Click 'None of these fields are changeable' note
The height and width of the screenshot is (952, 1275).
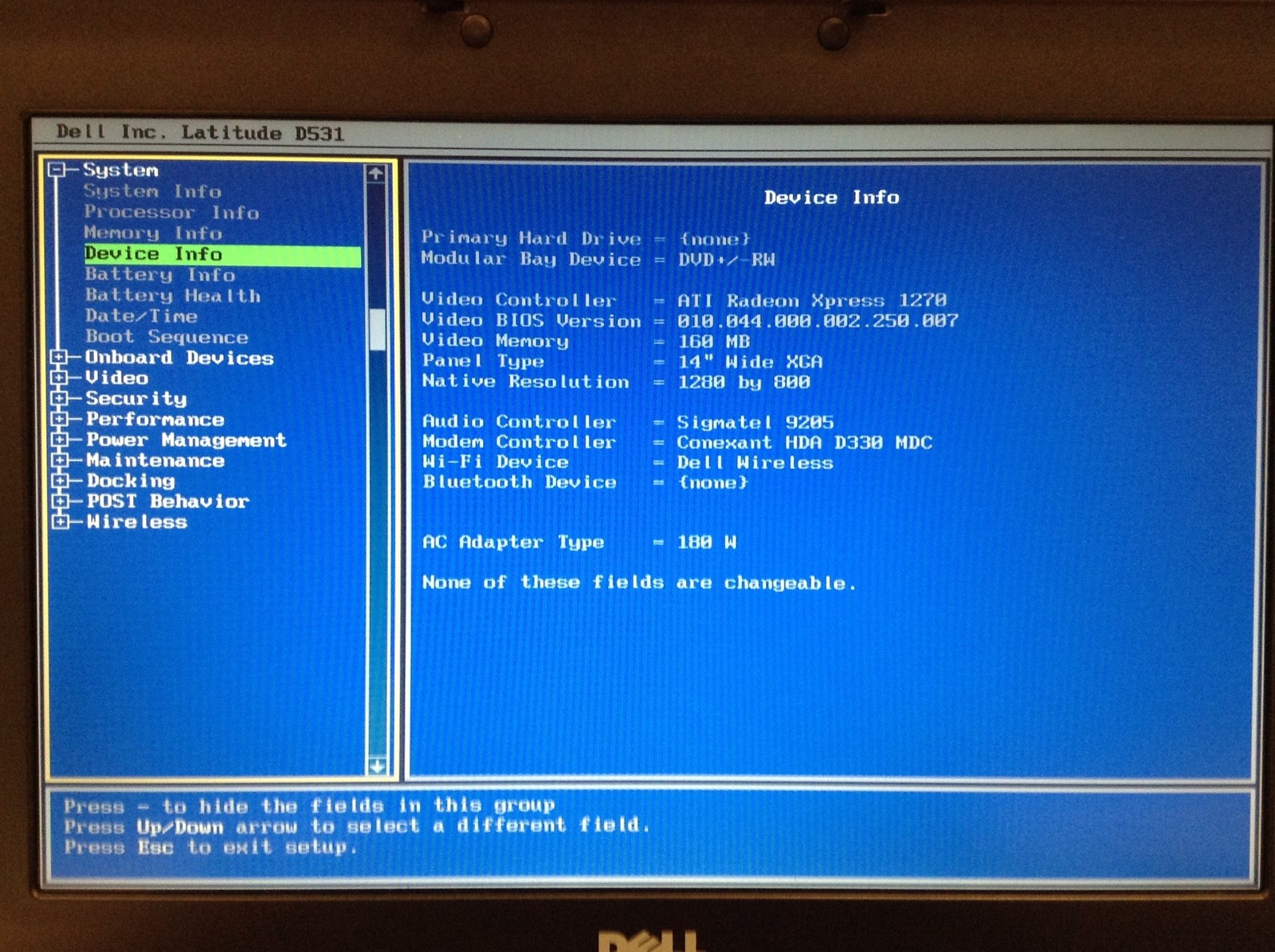tap(639, 582)
